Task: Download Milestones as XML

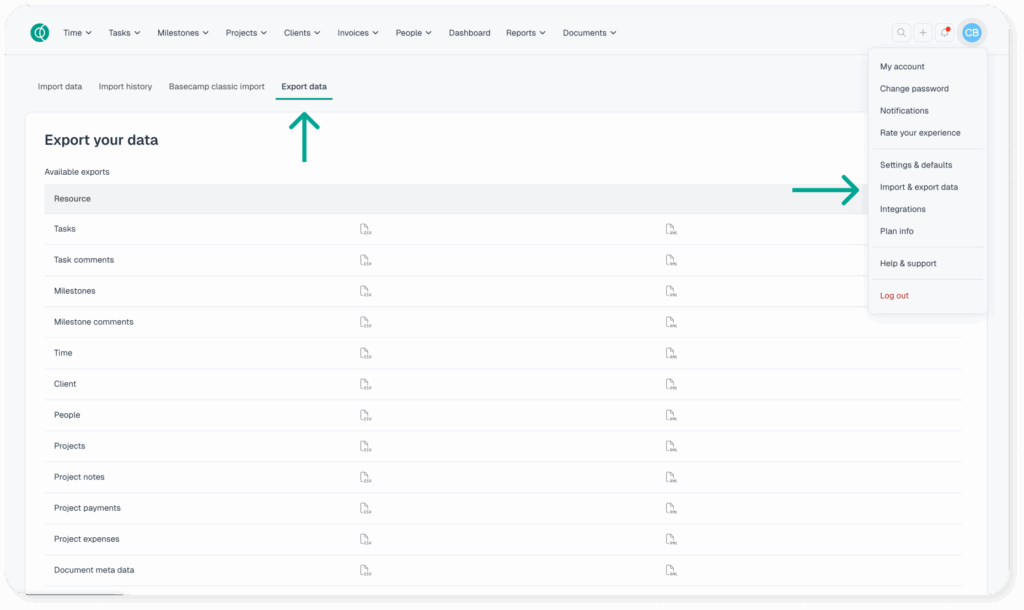Action: (x=671, y=292)
